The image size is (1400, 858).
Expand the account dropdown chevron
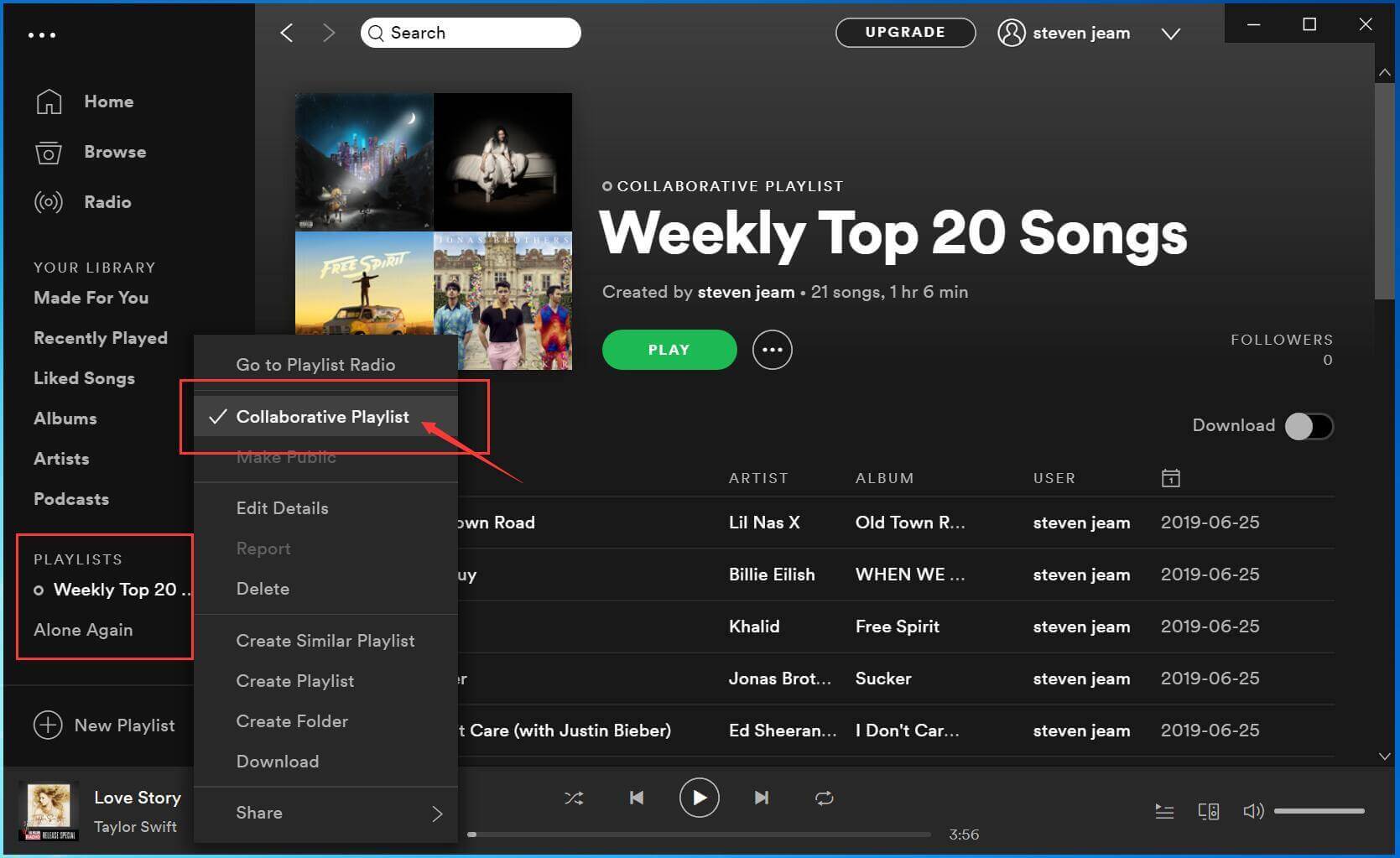[1171, 34]
